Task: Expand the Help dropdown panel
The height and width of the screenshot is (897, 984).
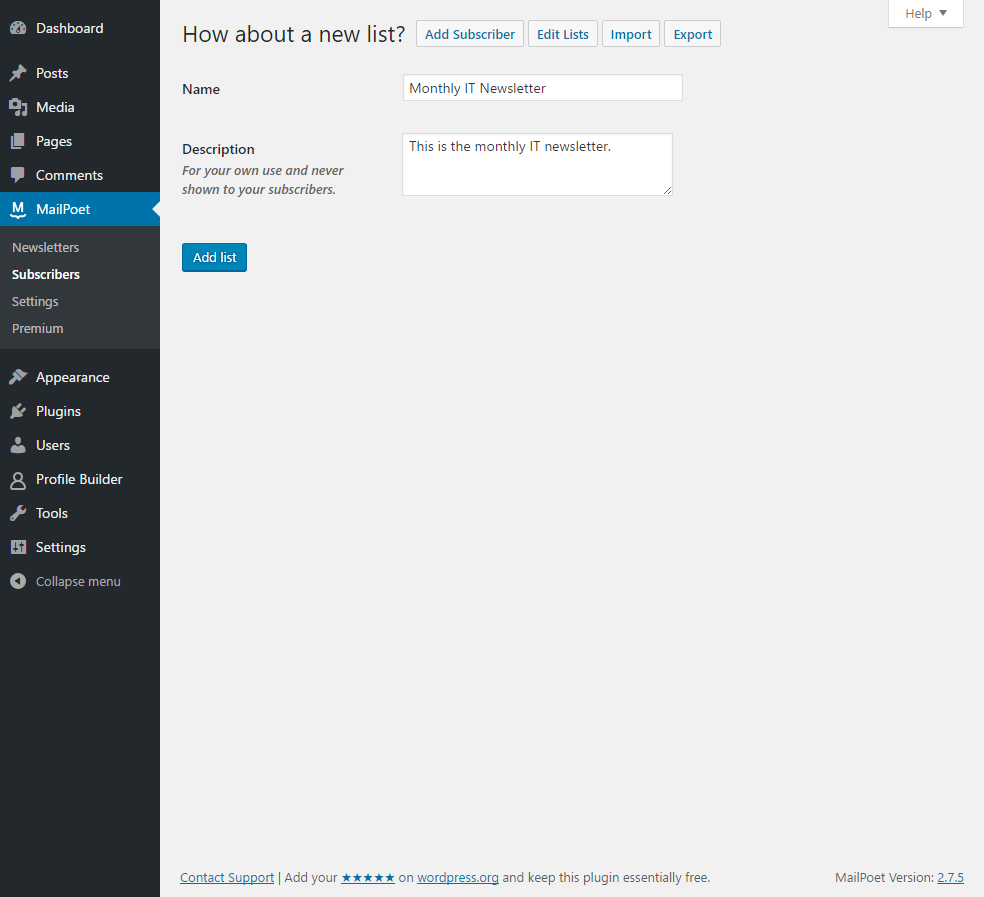Action: pyautogui.click(x=925, y=14)
